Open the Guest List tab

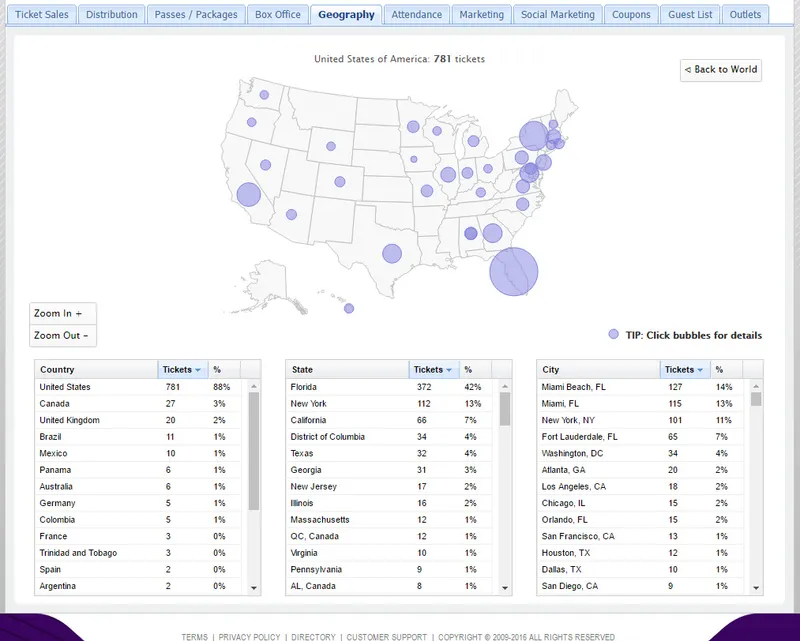[x=690, y=14]
